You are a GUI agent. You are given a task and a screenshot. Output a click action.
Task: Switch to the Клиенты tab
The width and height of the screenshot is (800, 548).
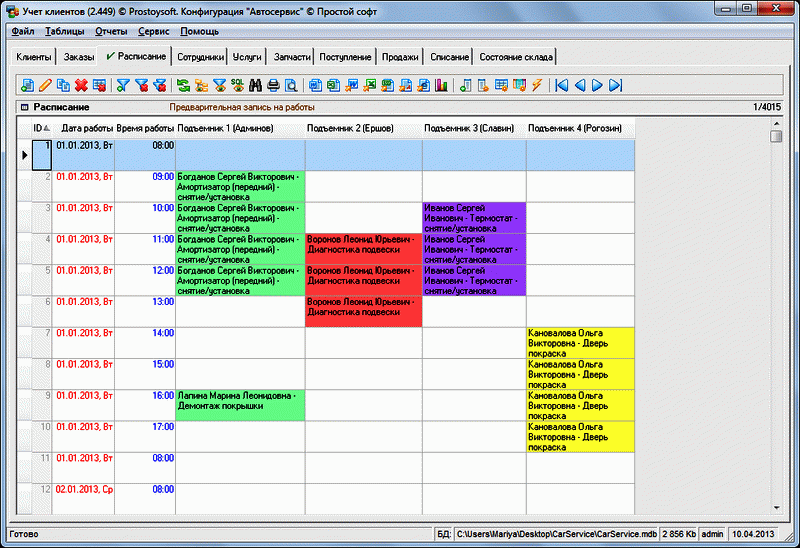click(34, 57)
